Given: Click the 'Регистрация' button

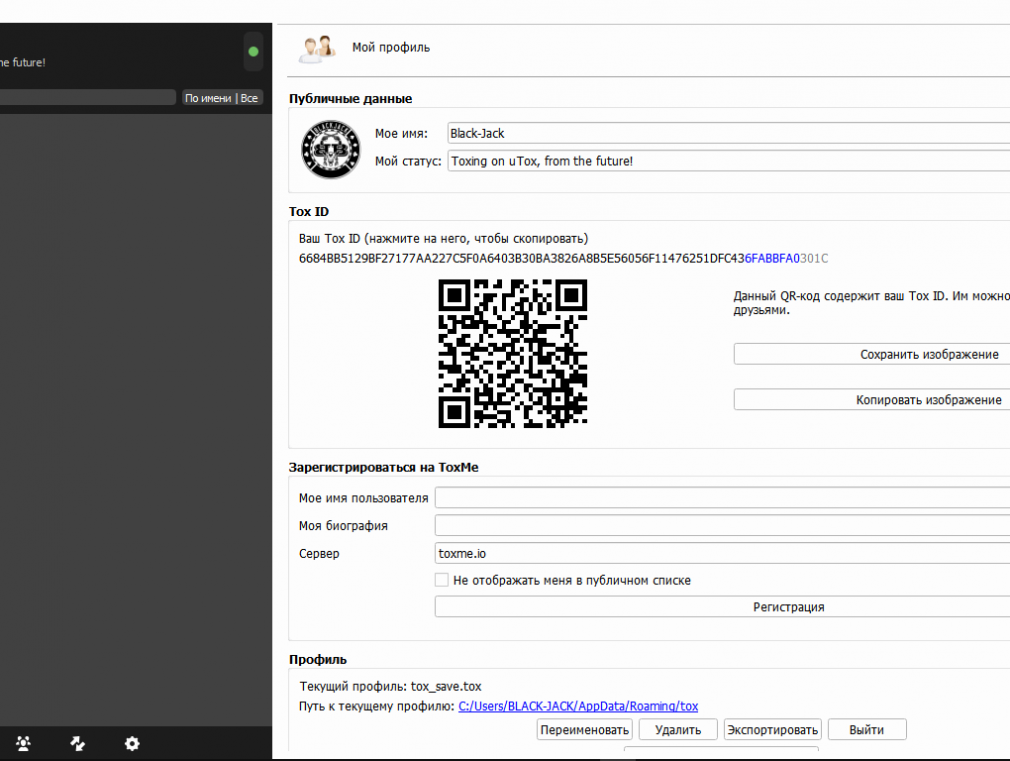Looking at the screenshot, I should [723, 606].
